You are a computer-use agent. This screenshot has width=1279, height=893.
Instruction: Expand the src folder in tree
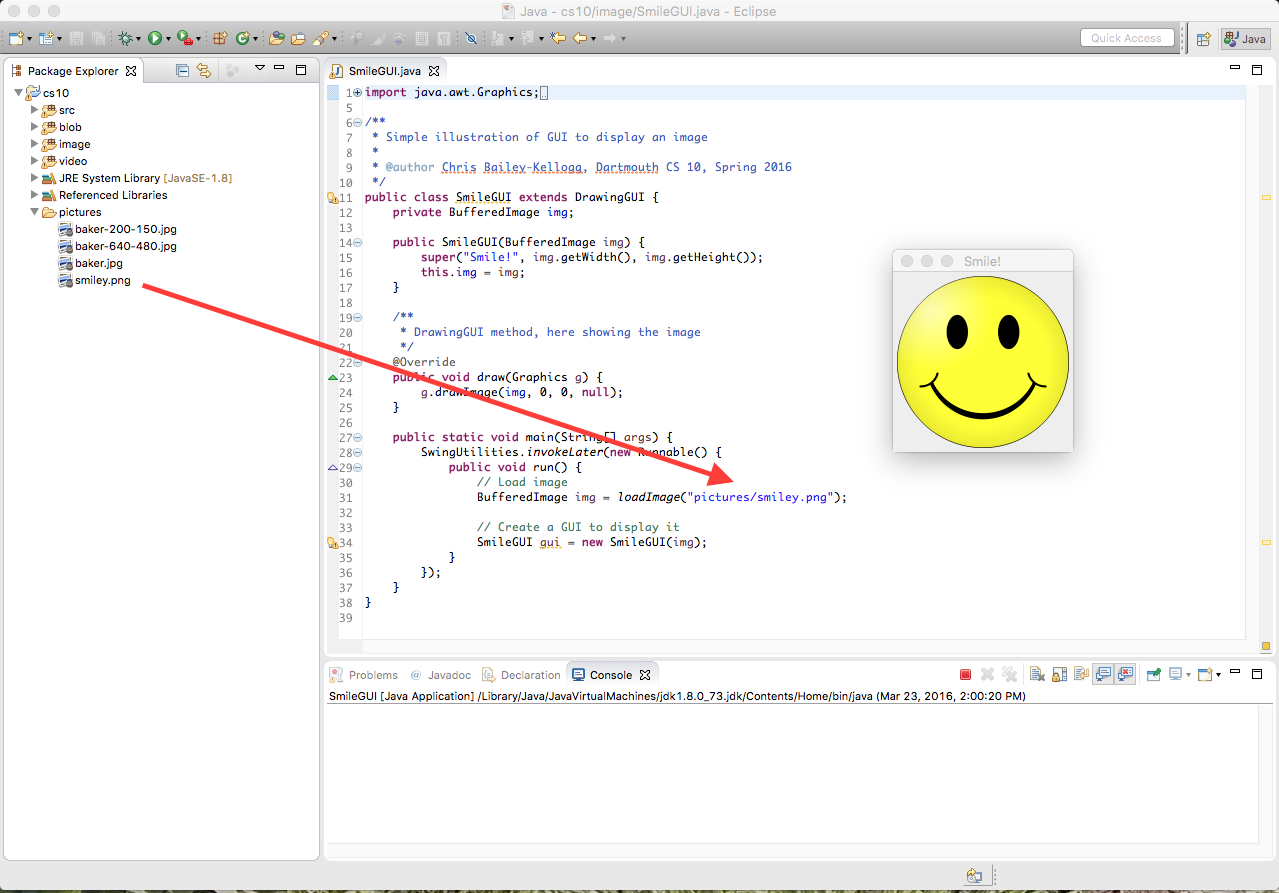tap(34, 110)
